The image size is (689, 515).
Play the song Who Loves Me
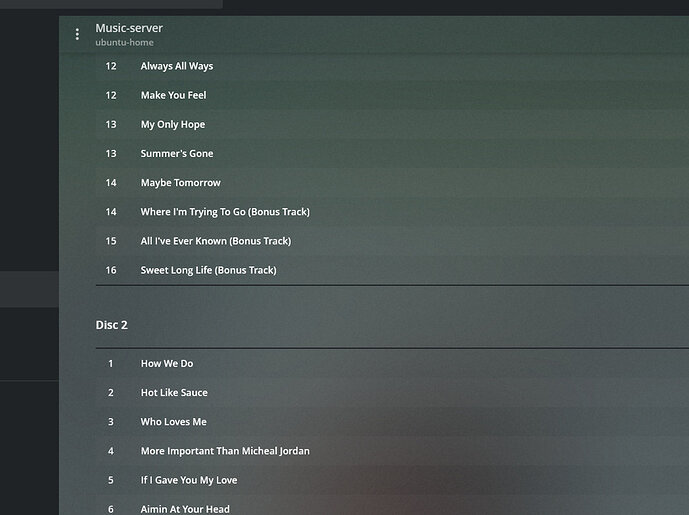coord(173,421)
